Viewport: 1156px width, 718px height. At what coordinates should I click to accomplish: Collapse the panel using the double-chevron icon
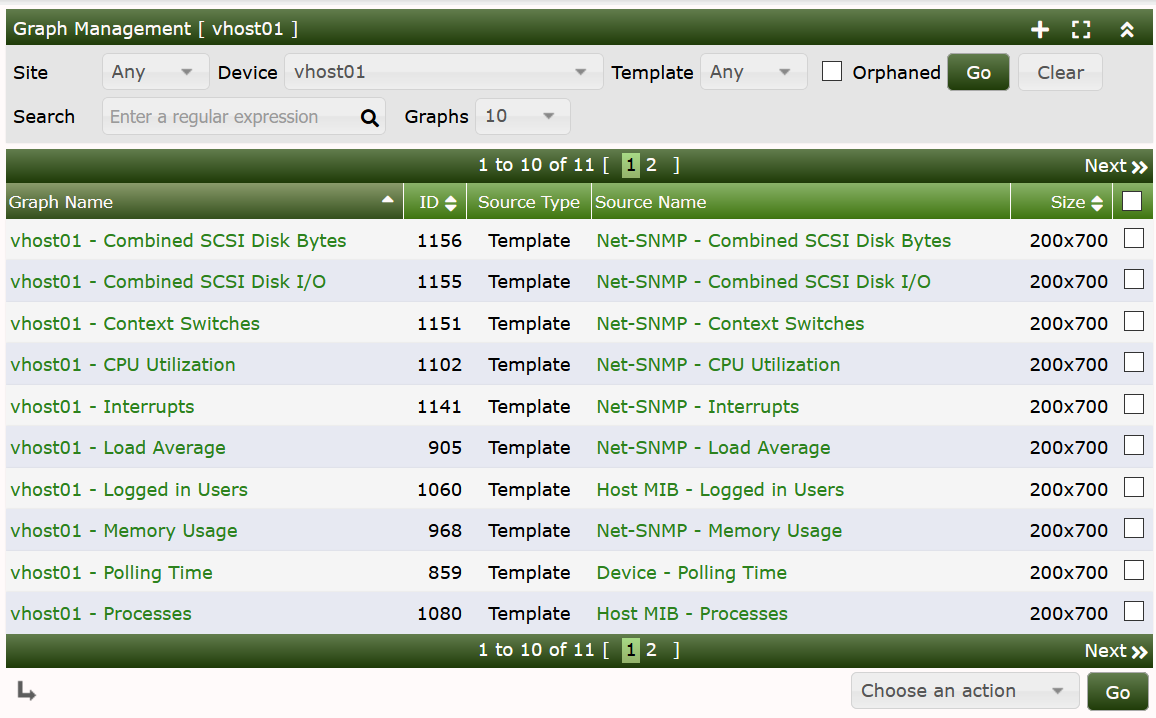point(1127,29)
